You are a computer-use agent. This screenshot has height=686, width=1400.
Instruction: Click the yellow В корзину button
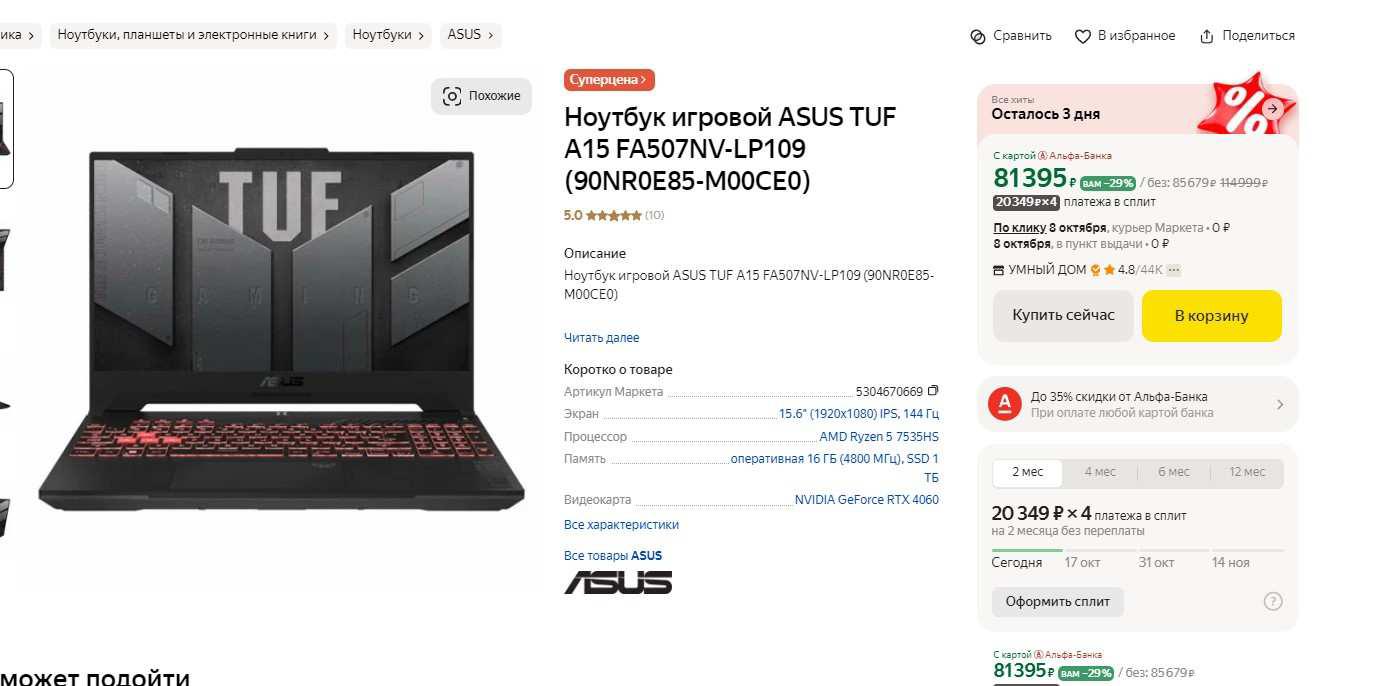[x=1211, y=316]
